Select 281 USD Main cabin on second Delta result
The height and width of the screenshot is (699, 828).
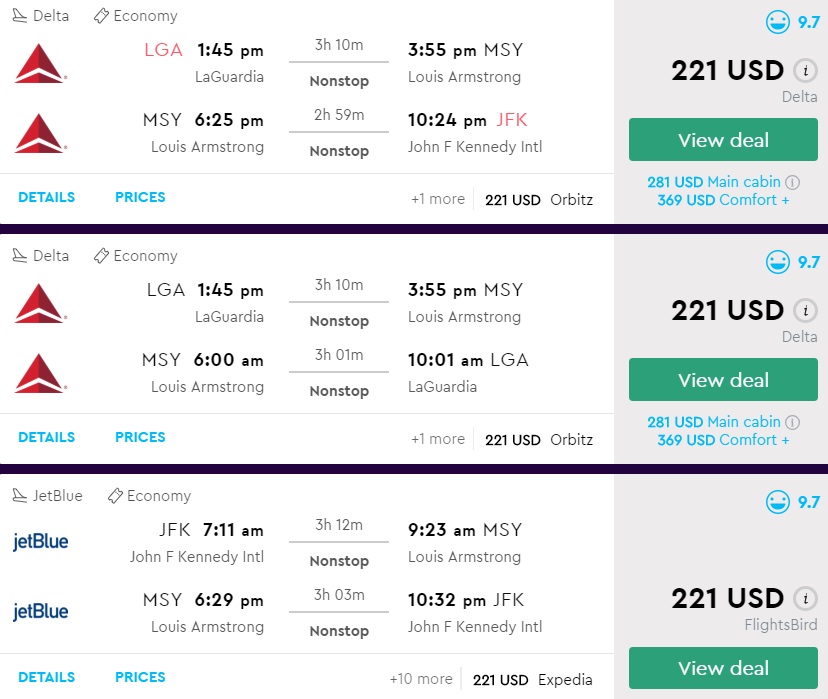[x=714, y=422]
